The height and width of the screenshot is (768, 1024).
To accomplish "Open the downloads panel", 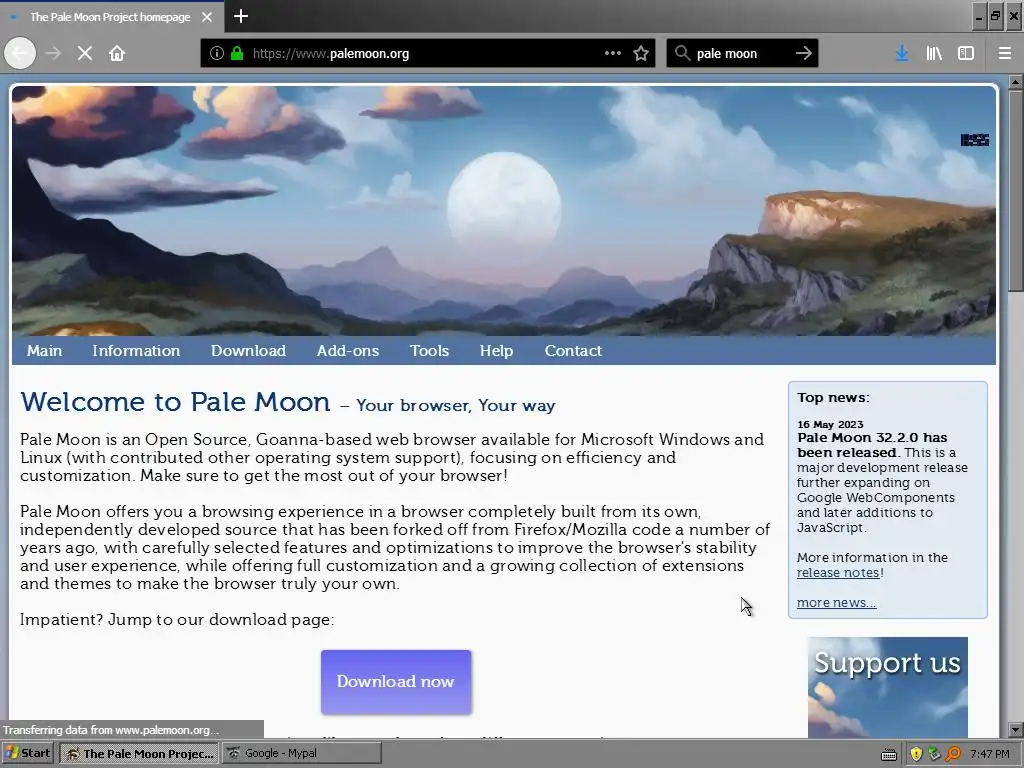I will 902,53.
